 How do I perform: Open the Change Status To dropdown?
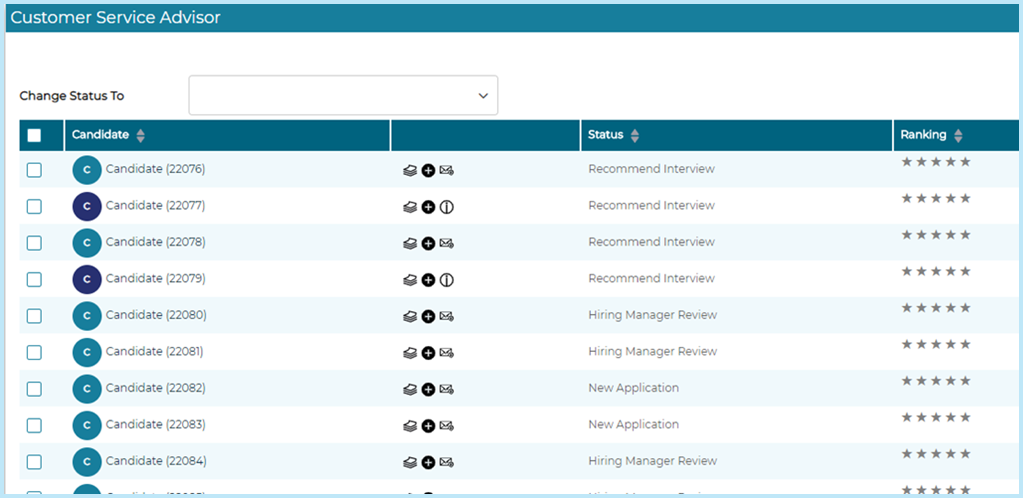pos(343,95)
